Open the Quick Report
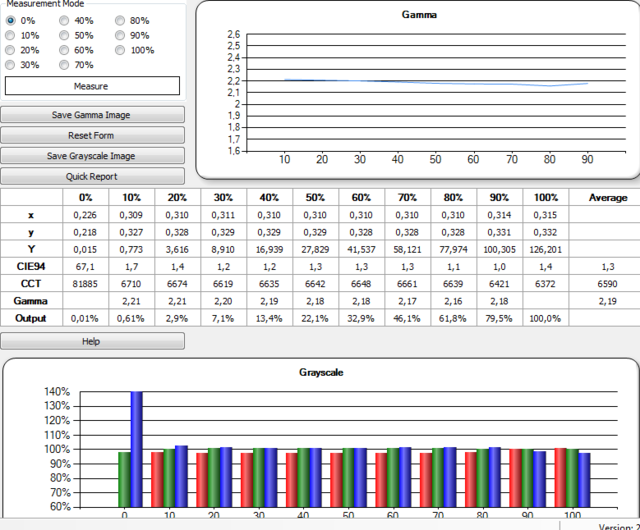The width and height of the screenshot is (640, 530). coord(92,176)
